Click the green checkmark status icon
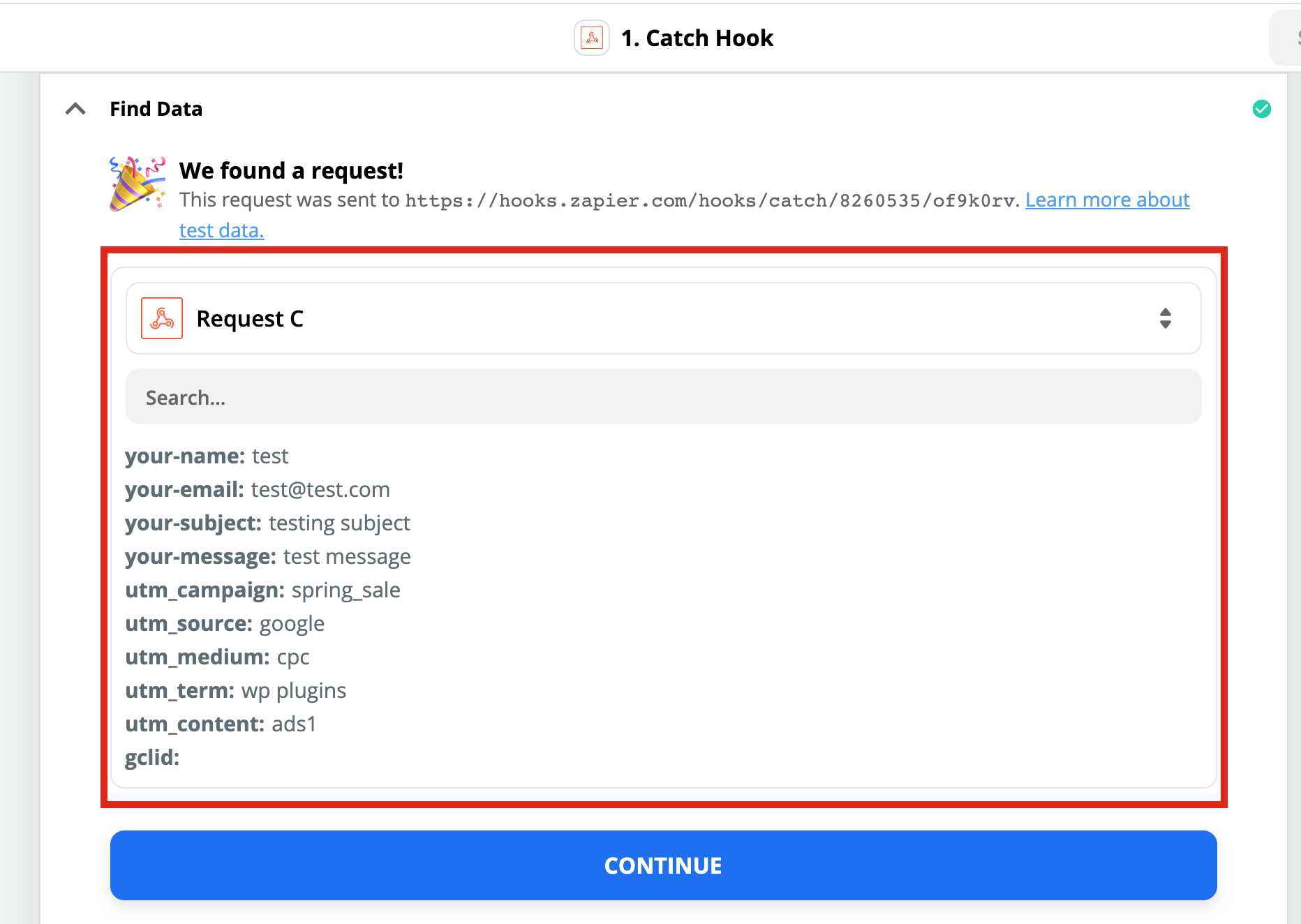 point(1261,109)
